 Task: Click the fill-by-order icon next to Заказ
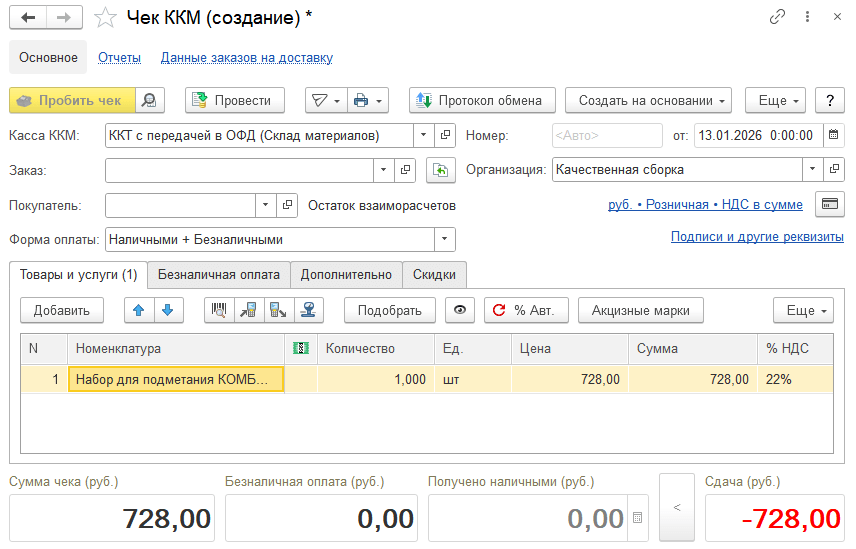[x=440, y=170]
